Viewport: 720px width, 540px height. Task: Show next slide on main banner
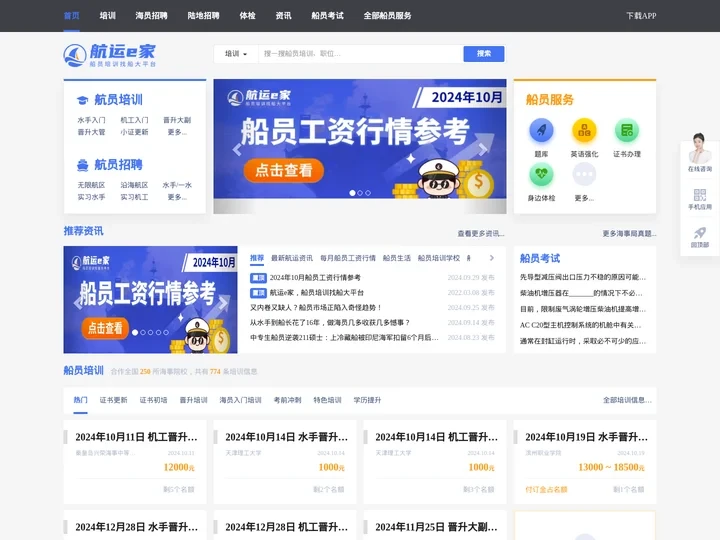(483, 149)
